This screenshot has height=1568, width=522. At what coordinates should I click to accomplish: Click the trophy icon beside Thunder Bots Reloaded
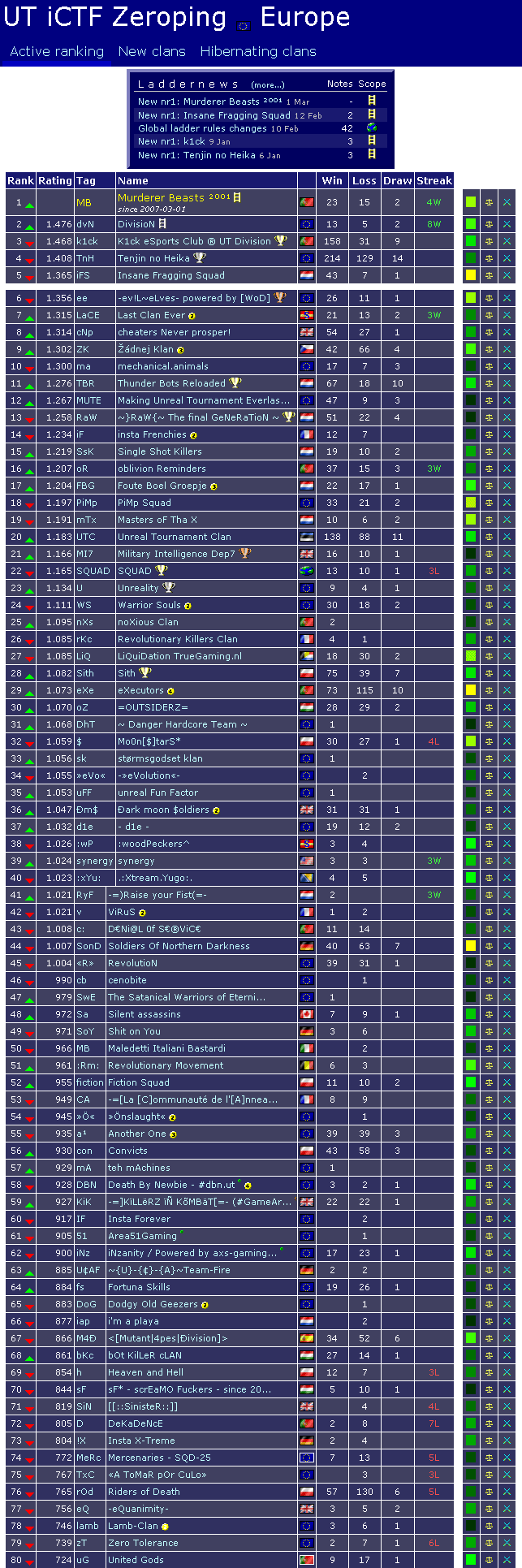pyautogui.click(x=235, y=383)
